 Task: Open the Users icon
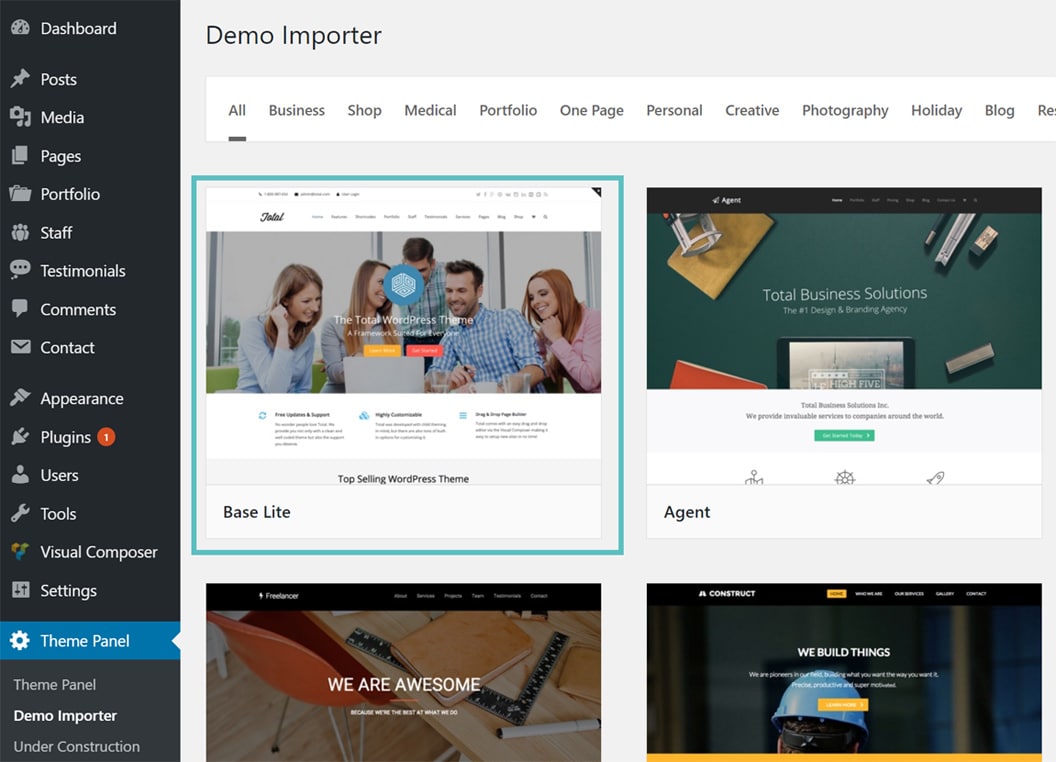coord(22,475)
